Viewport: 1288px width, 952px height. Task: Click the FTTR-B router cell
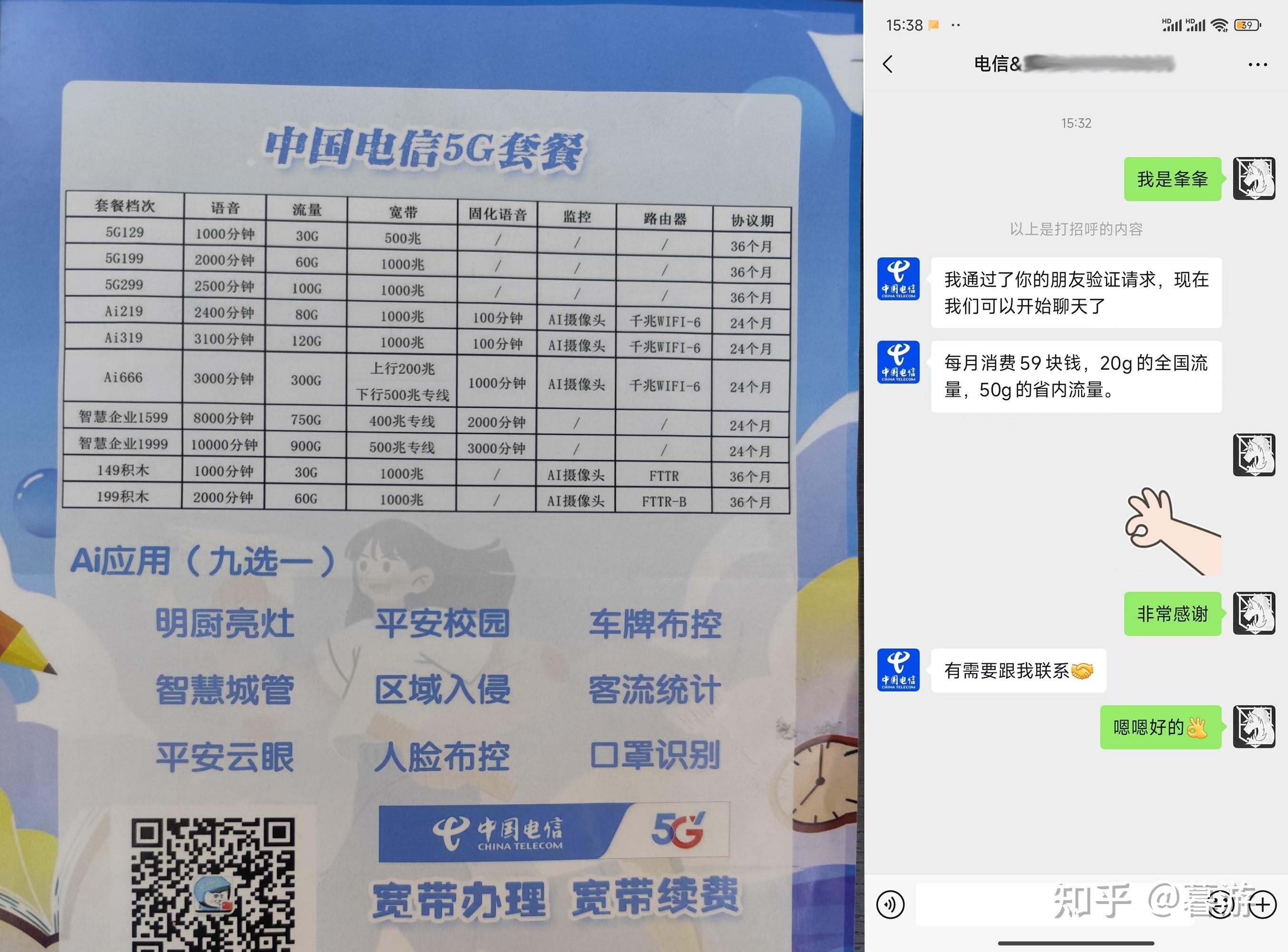coord(664,501)
